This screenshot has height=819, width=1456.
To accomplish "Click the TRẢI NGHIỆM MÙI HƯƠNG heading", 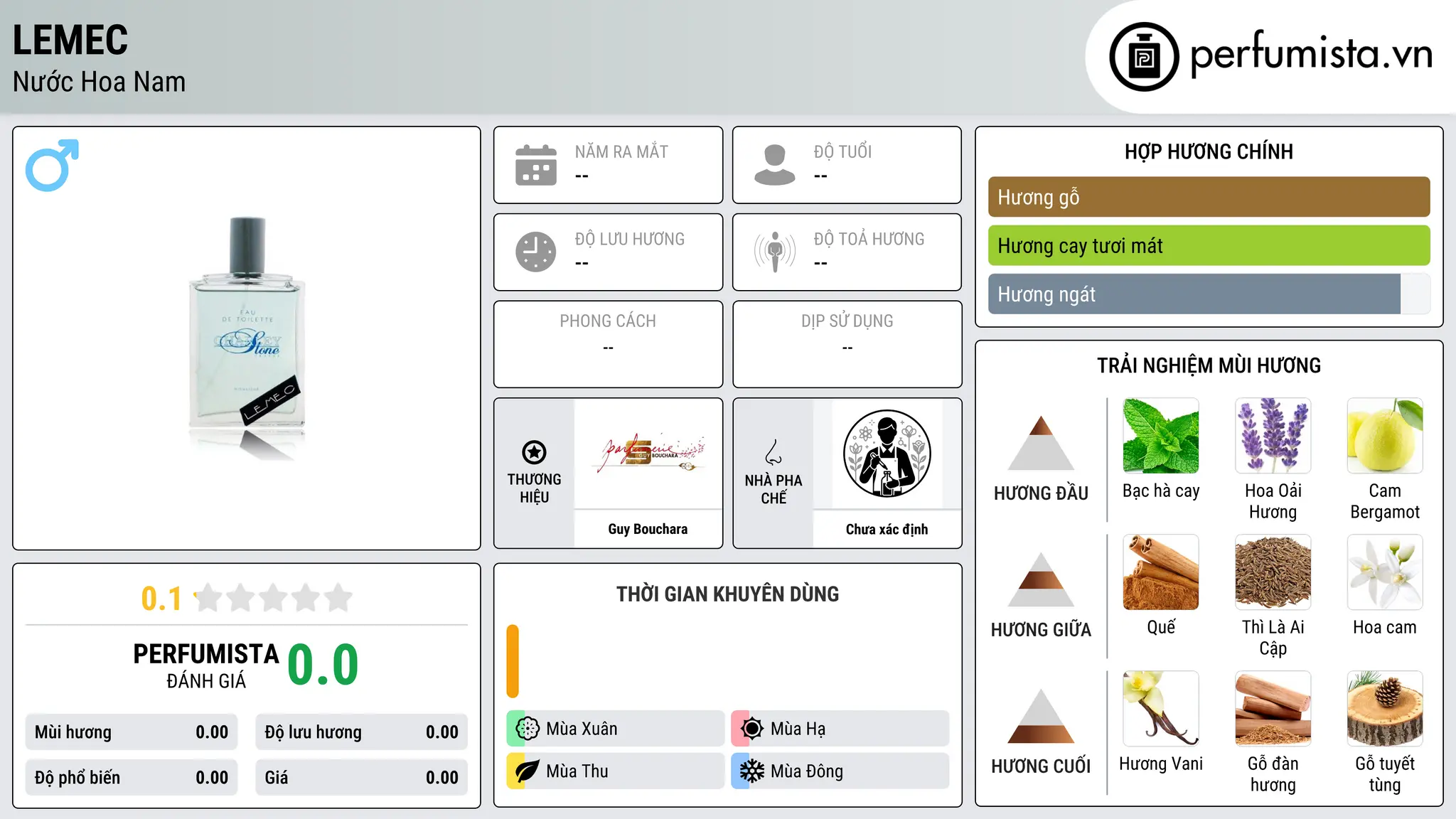I will pos(1209,365).
